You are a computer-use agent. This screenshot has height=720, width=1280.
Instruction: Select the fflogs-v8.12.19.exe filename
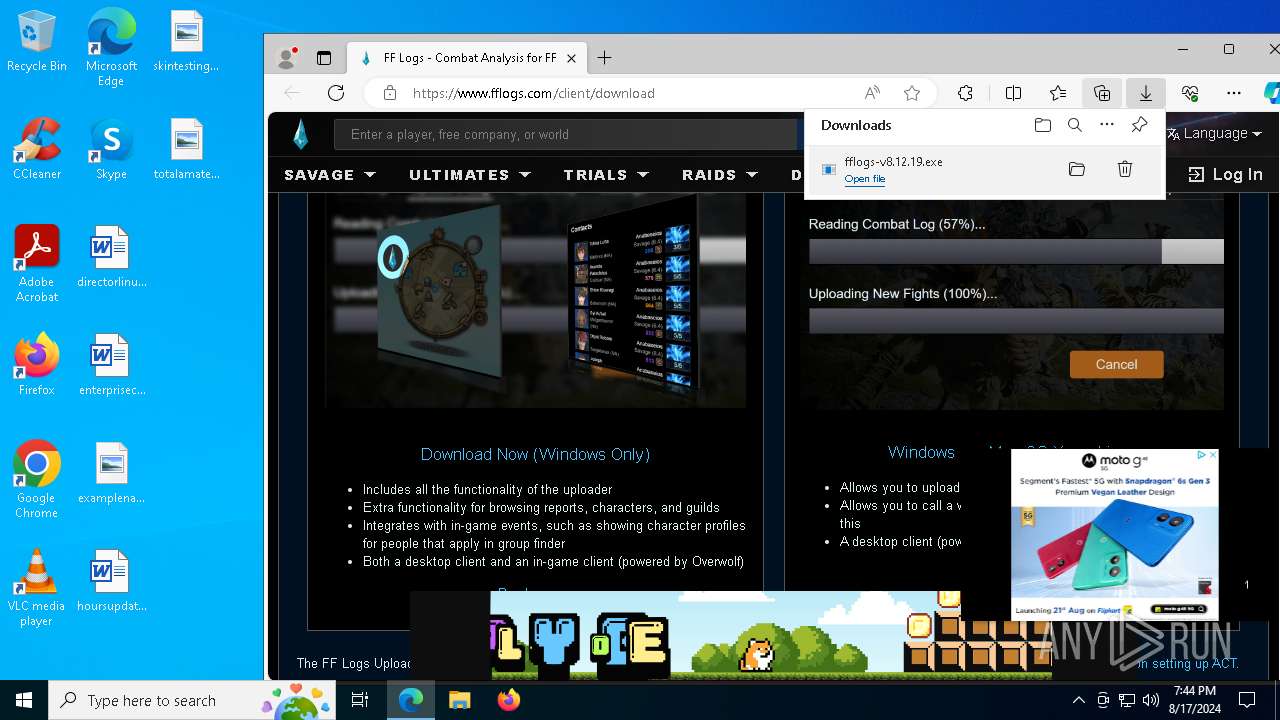[x=893, y=162]
